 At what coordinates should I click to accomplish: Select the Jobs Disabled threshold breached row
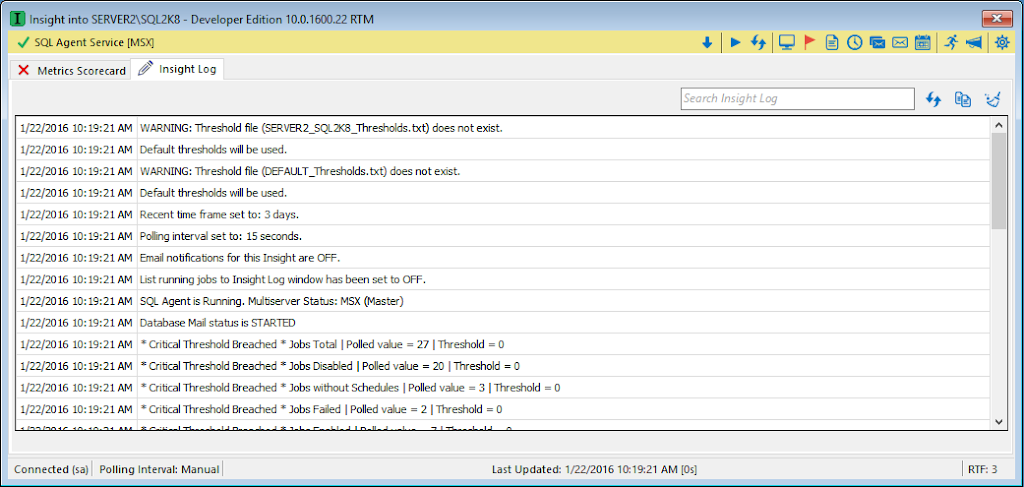[503, 366]
